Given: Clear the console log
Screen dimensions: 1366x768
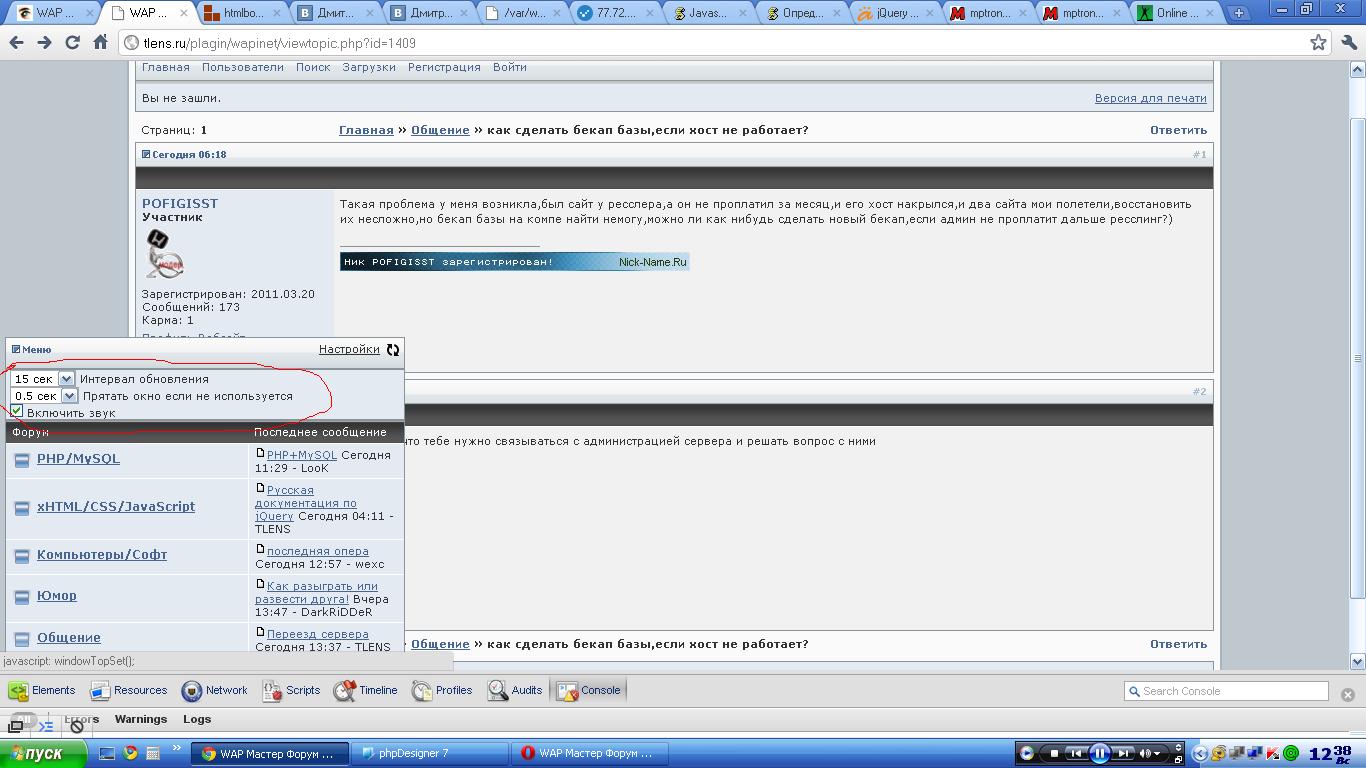Looking at the screenshot, I should [77, 726].
